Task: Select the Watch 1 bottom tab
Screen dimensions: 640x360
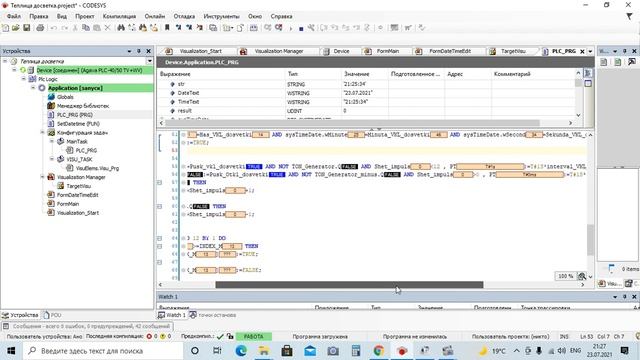Action: [x=172, y=315]
